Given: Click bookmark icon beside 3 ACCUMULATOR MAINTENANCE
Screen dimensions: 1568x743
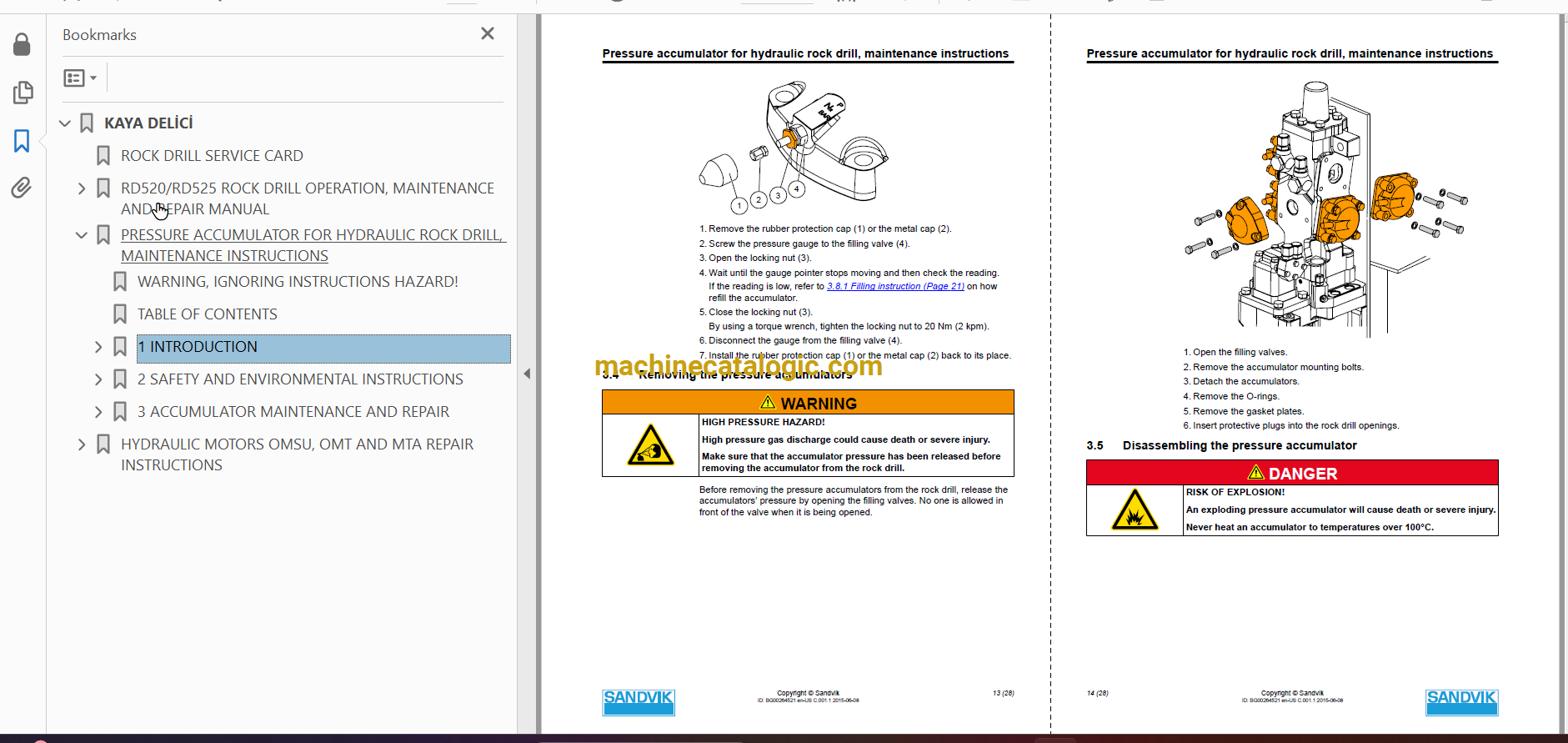Looking at the screenshot, I should 120,412.
